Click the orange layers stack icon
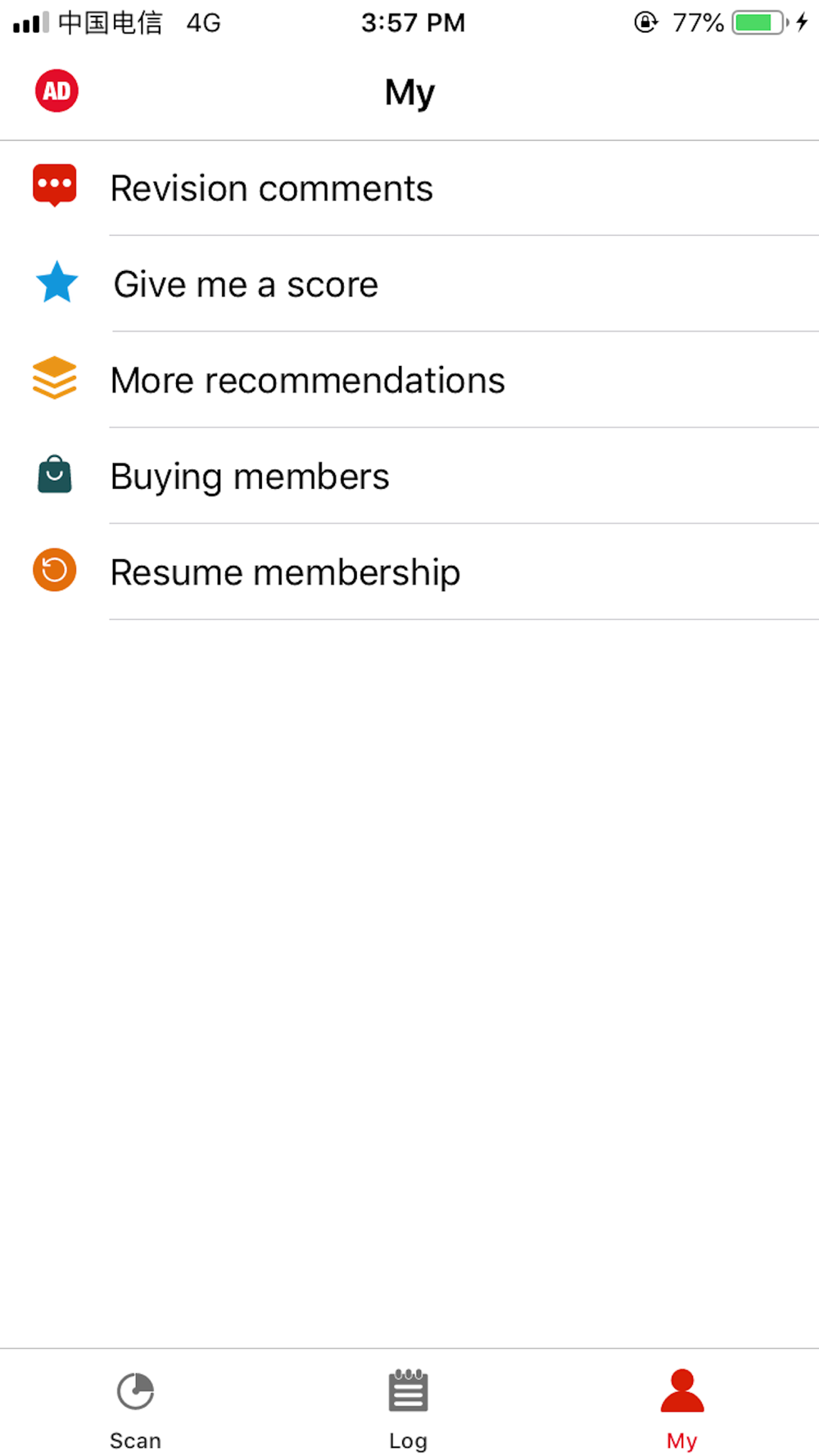 (x=55, y=378)
